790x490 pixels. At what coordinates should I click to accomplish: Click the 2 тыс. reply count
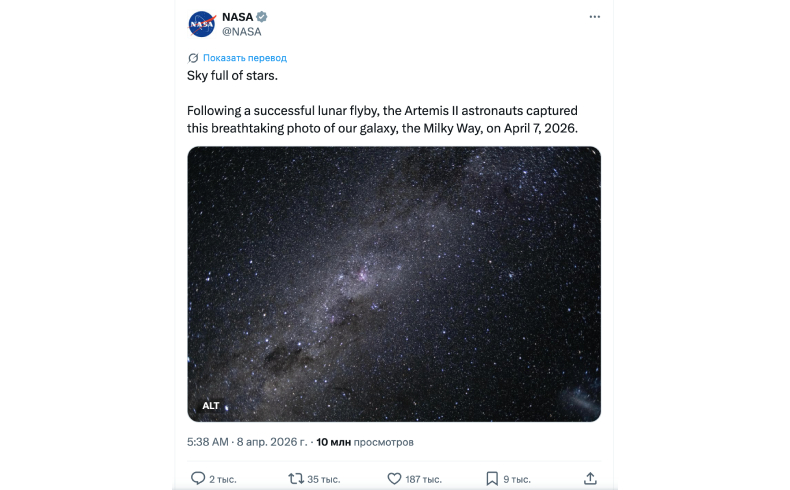pyautogui.click(x=220, y=479)
